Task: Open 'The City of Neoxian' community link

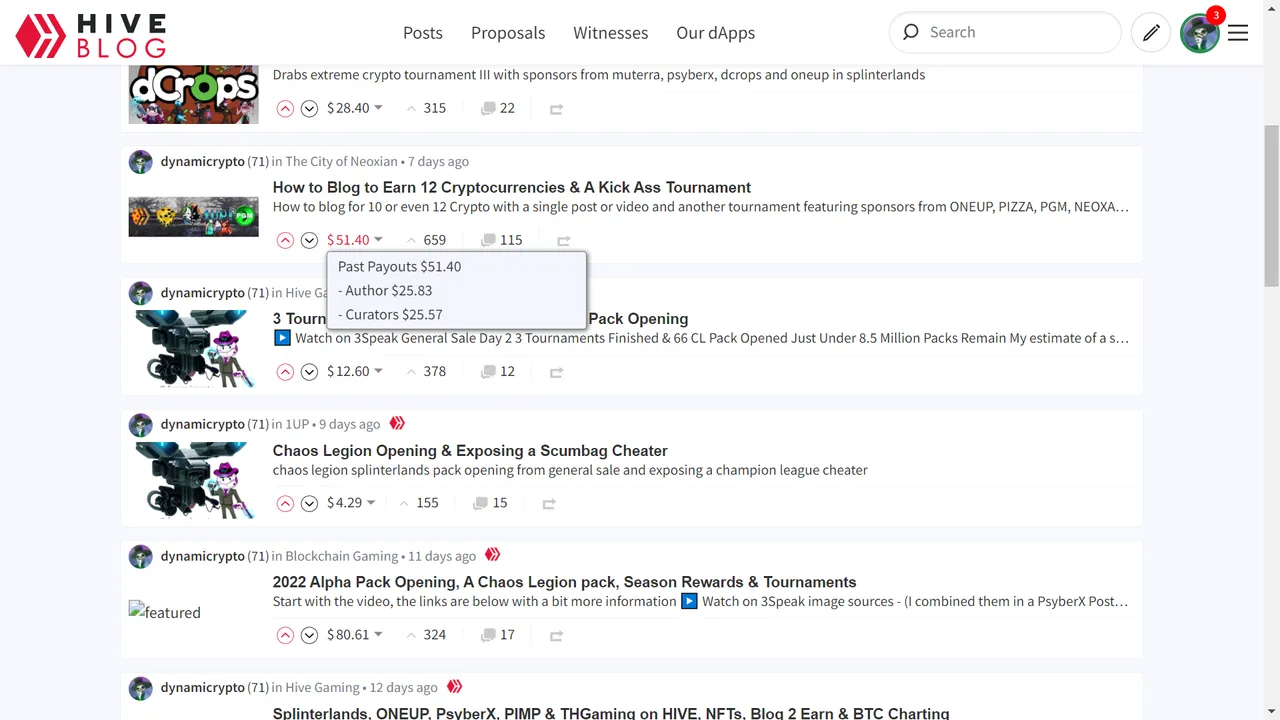Action: [341, 161]
